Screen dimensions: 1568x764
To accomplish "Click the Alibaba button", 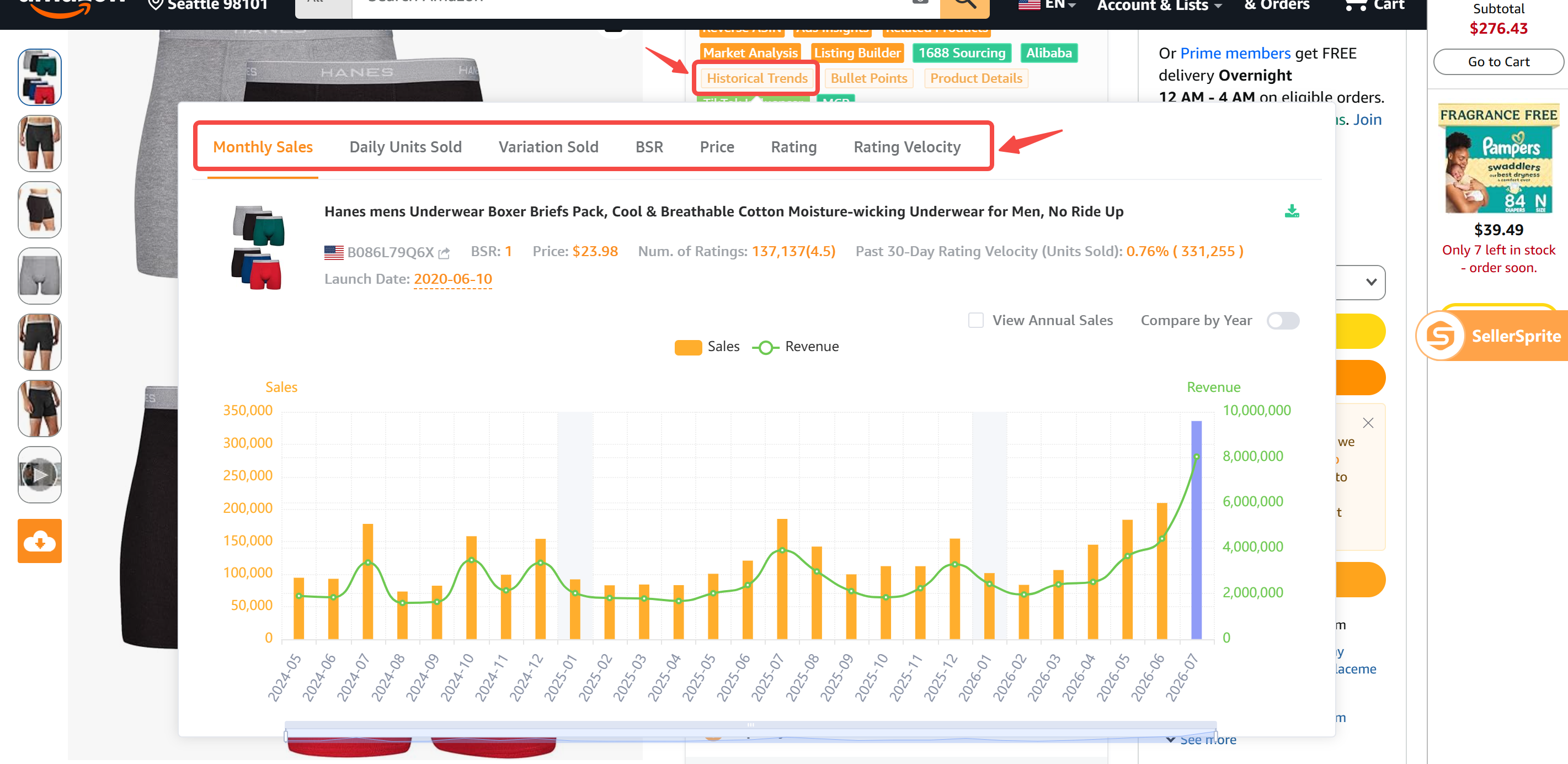I will coord(1049,53).
